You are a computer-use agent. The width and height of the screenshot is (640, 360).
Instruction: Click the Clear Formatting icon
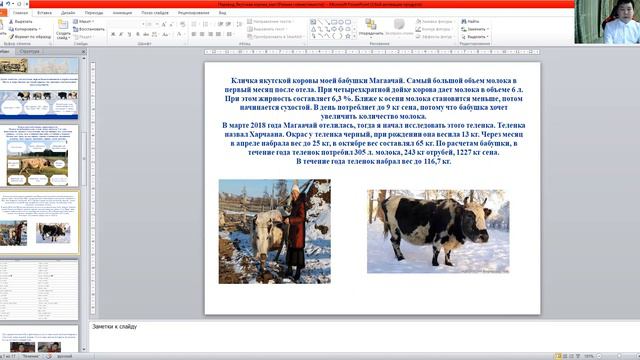[x=182, y=24]
